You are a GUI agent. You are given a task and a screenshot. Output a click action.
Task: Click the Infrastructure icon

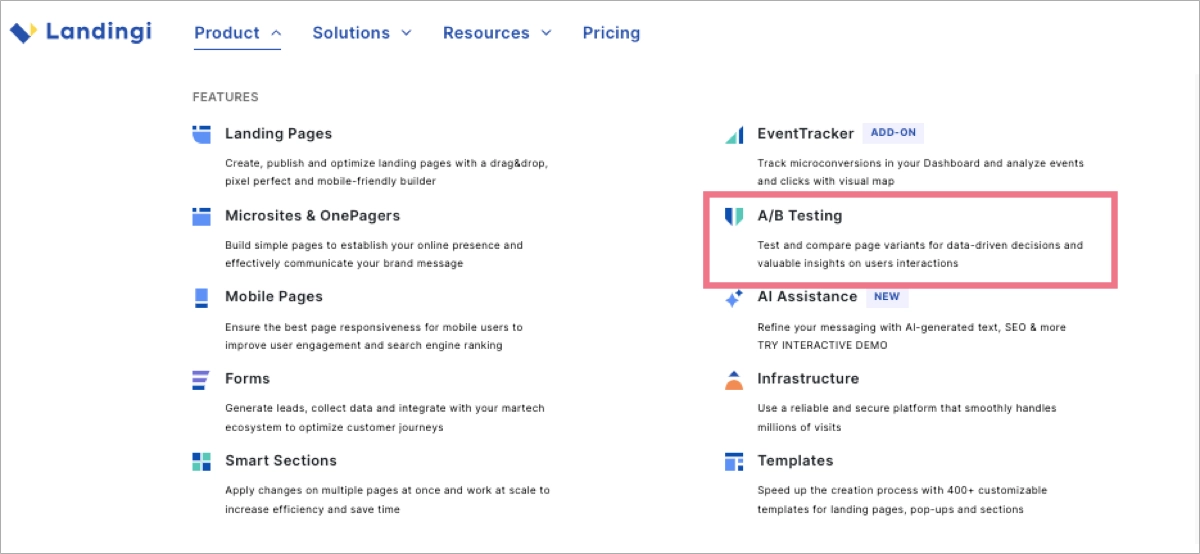[x=734, y=379]
